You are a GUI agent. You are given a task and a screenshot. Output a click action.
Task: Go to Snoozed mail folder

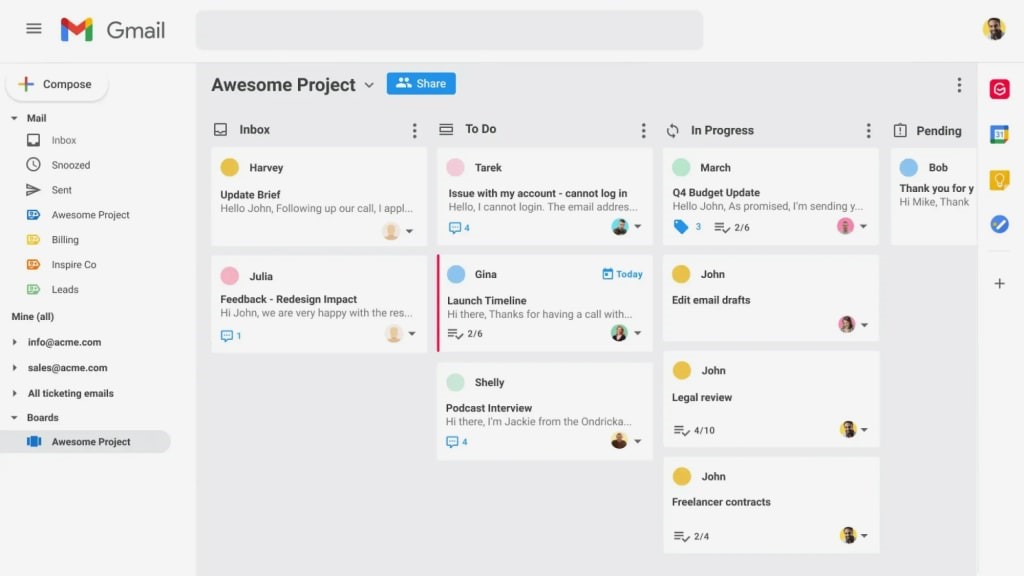pos(70,165)
